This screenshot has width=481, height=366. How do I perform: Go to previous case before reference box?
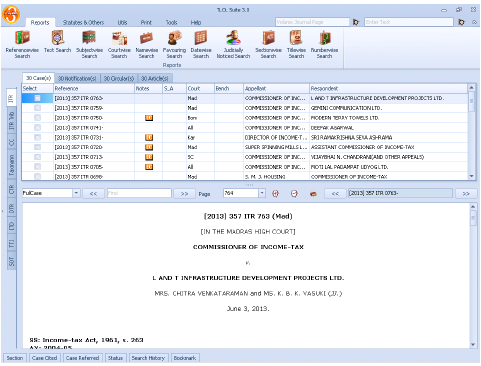(x=335, y=193)
